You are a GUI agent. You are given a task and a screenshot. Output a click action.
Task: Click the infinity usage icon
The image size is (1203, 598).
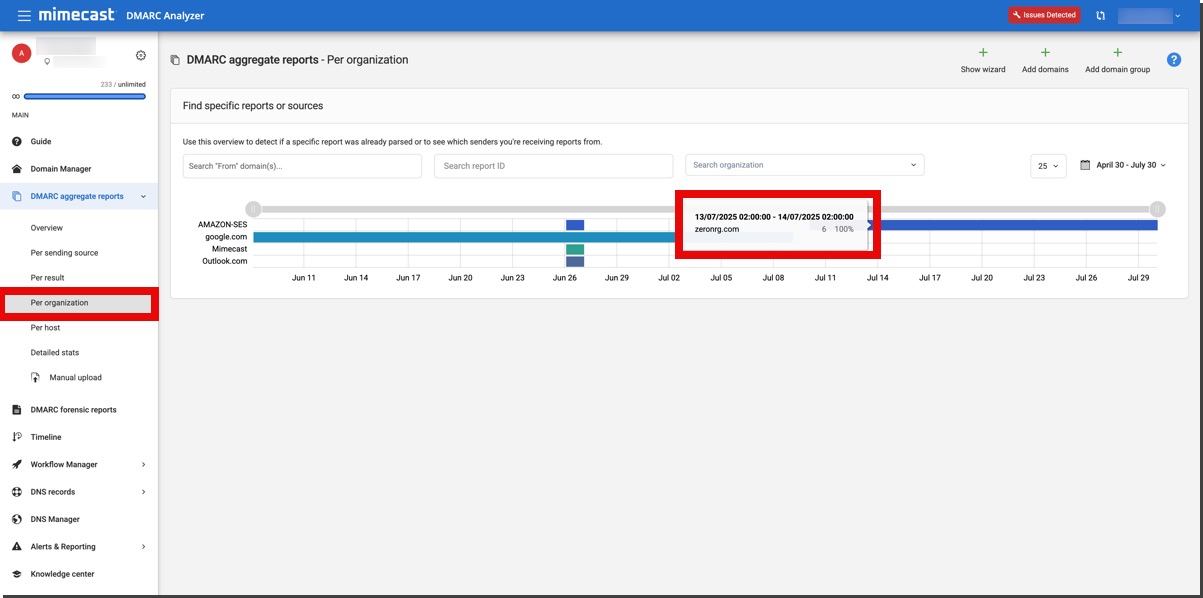[x=16, y=97]
